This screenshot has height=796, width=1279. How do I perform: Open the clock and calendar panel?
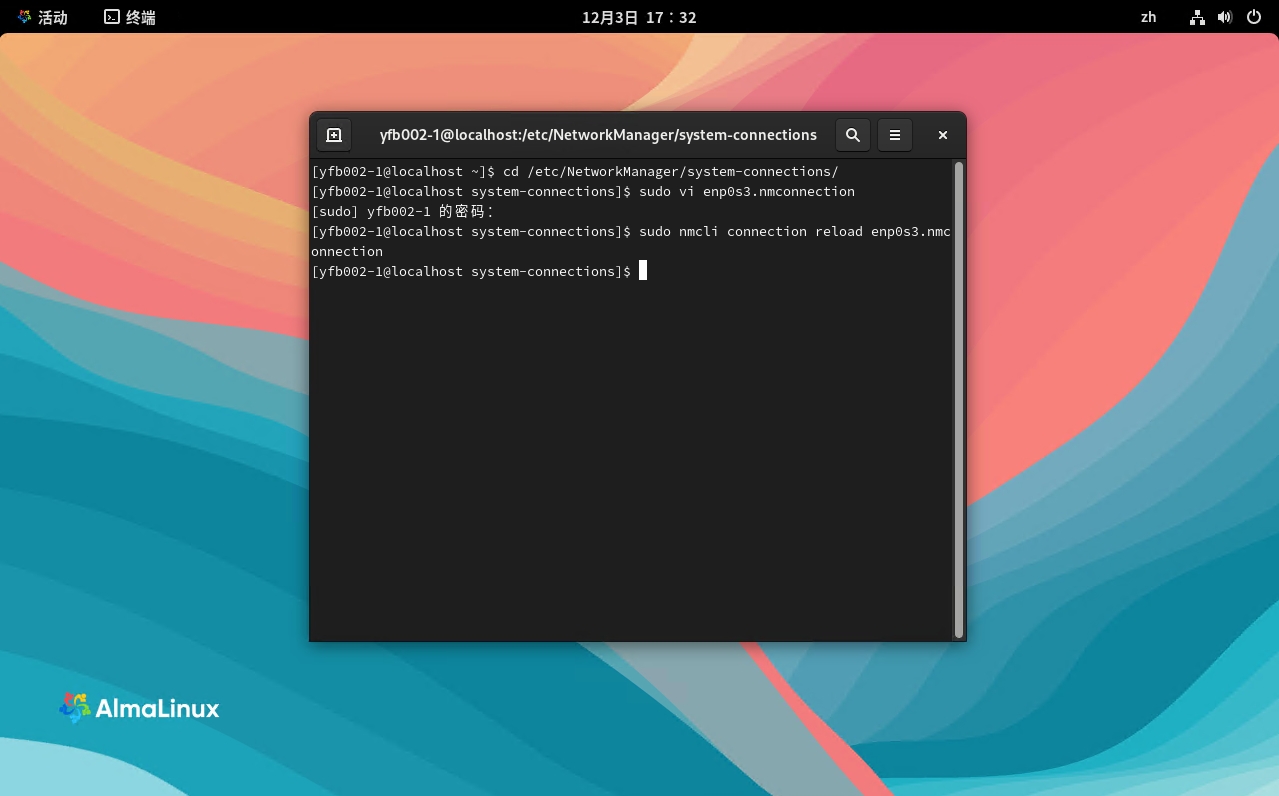click(x=639, y=17)
